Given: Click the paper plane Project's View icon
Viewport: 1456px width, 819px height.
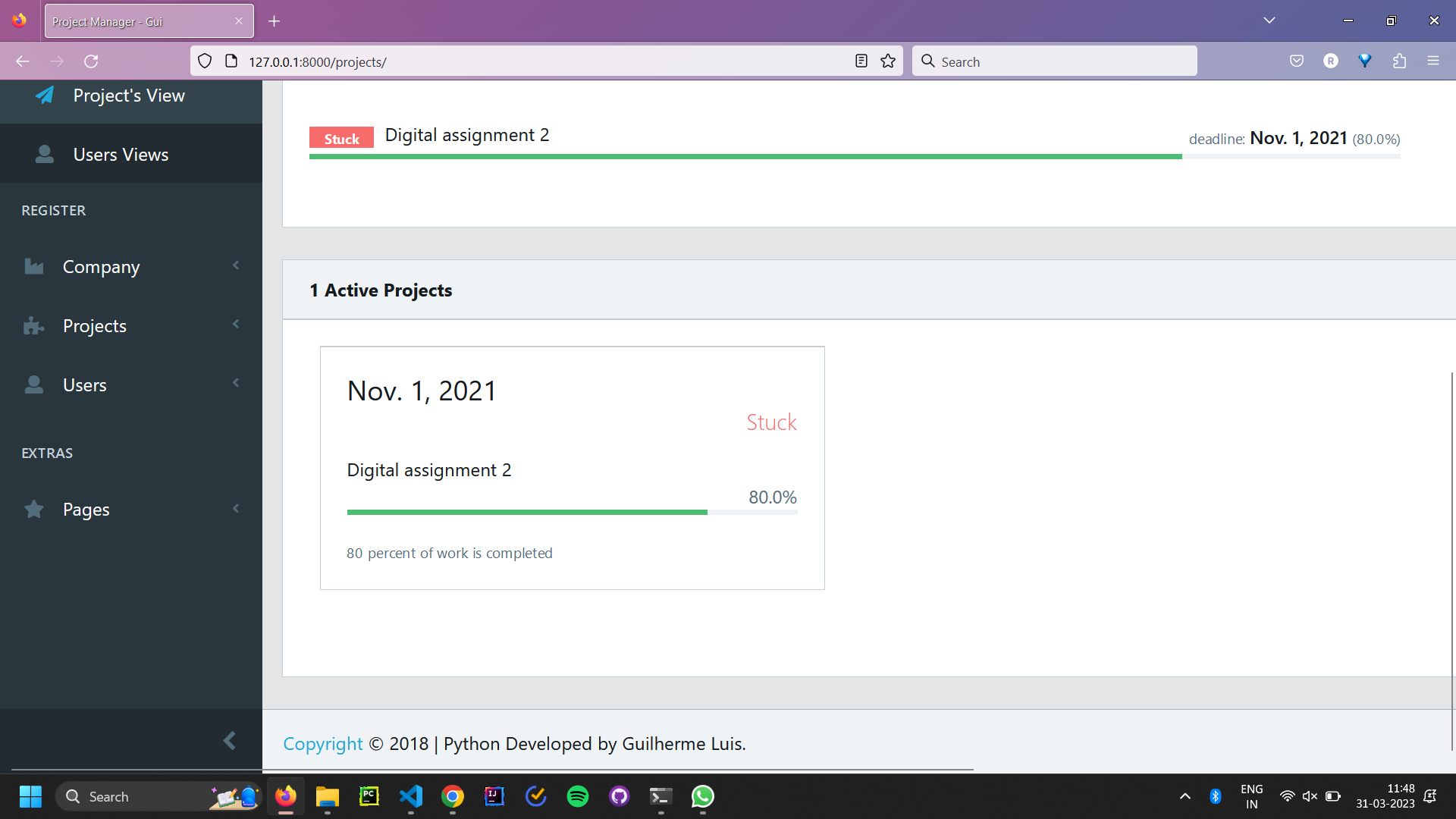Looking at the screenshot, I should point(45,96).
